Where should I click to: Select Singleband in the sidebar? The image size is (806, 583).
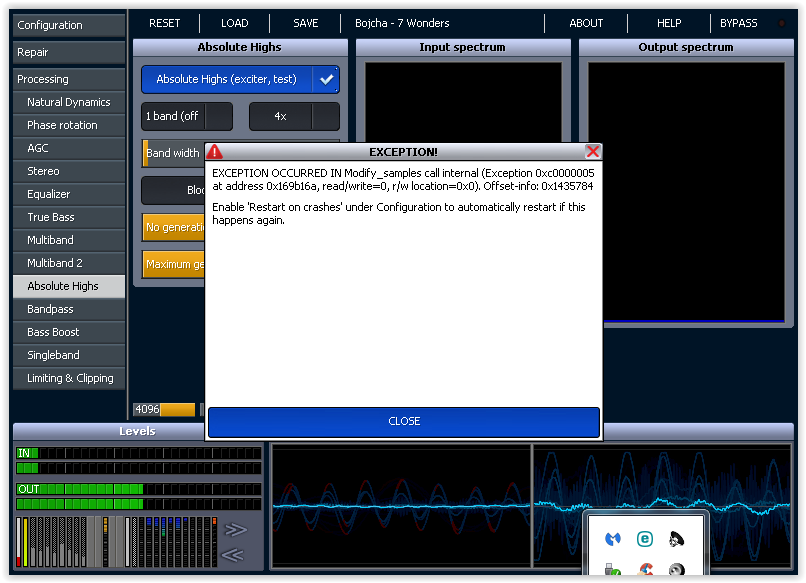click(x=69, y=355)
